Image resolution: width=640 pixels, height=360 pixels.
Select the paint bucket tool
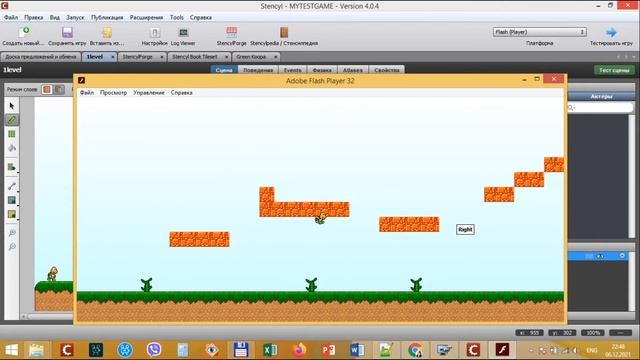point(12,148)
